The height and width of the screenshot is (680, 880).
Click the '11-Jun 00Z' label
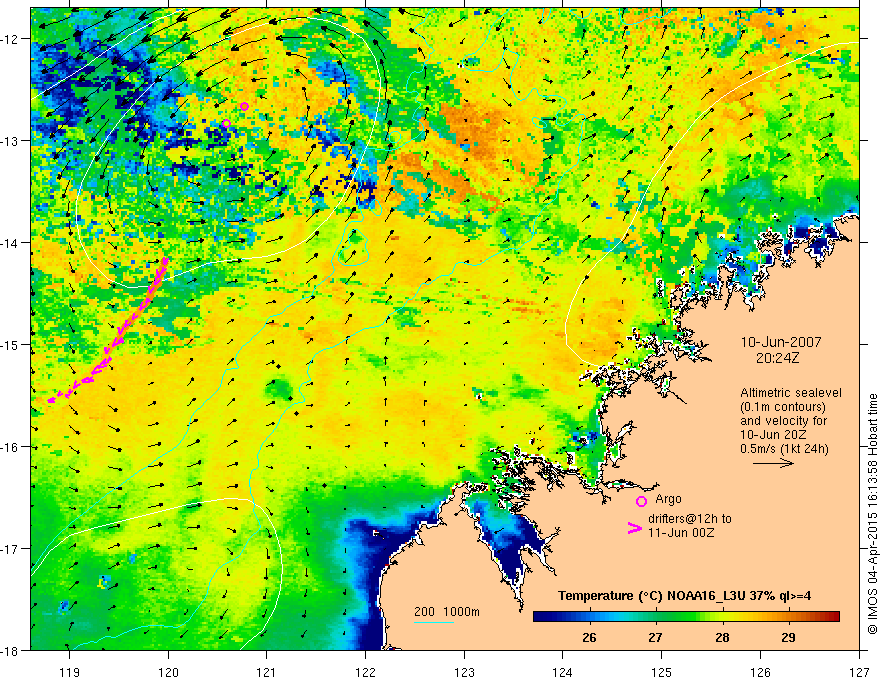click(x=681, y=533)
